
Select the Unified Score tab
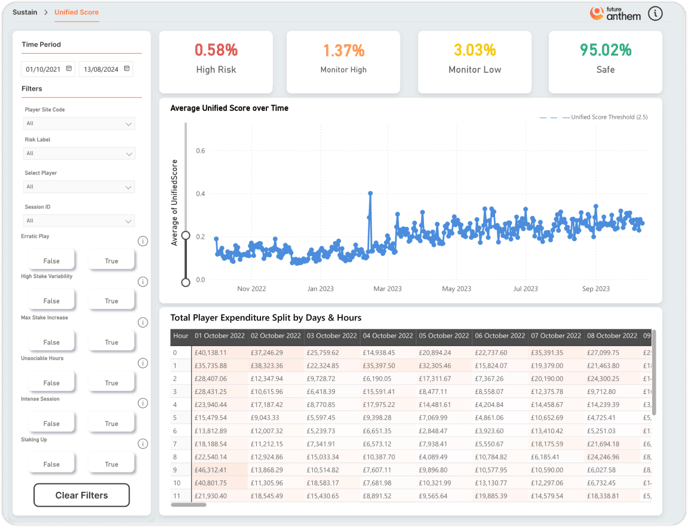[77, 12]
